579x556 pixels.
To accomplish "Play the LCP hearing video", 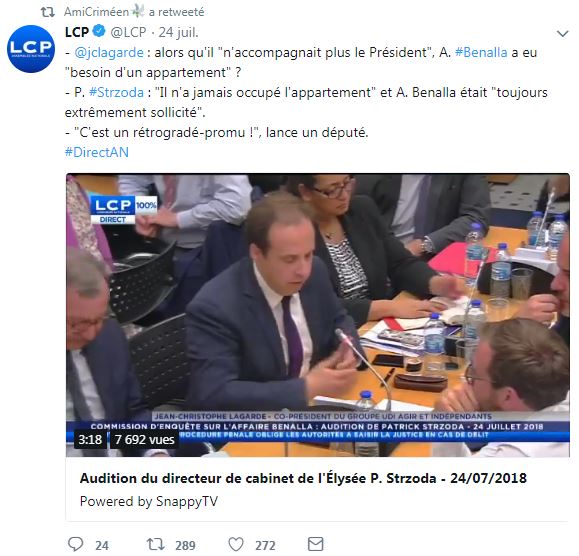I will (x=318, y=315).
